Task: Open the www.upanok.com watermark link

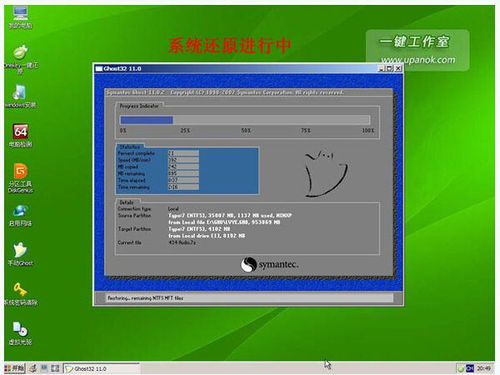Action: click(418, 60)
